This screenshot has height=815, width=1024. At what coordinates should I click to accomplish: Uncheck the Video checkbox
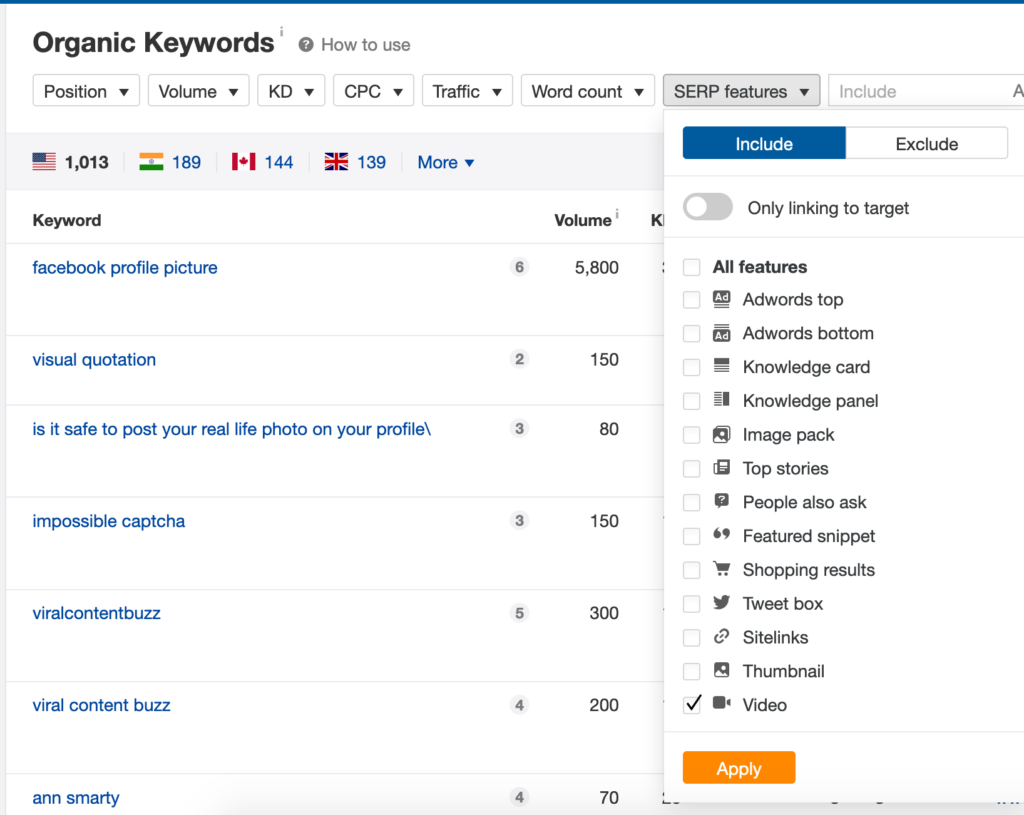tap(691, 705)
